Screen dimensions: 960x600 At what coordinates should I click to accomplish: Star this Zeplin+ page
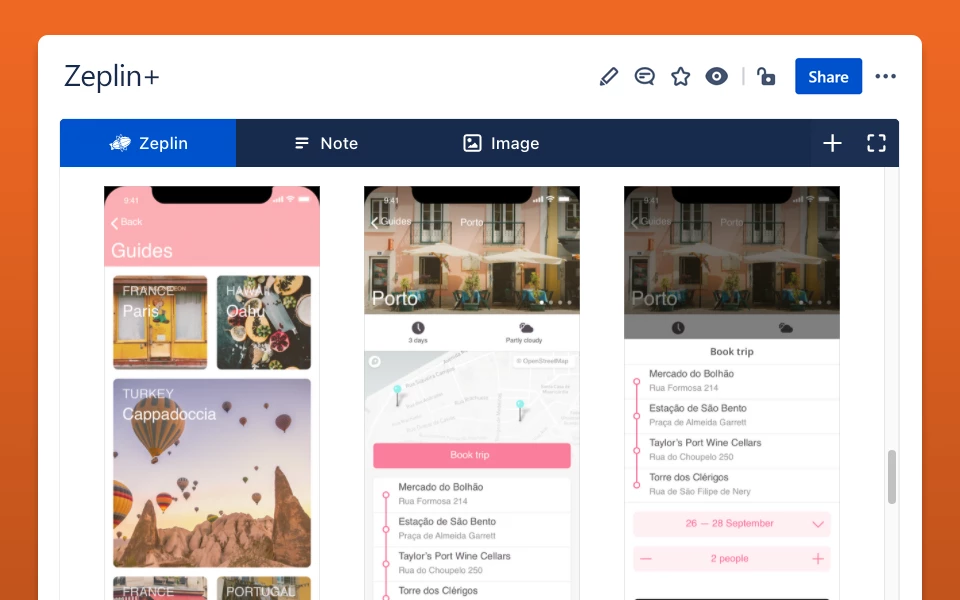point(680,77)
